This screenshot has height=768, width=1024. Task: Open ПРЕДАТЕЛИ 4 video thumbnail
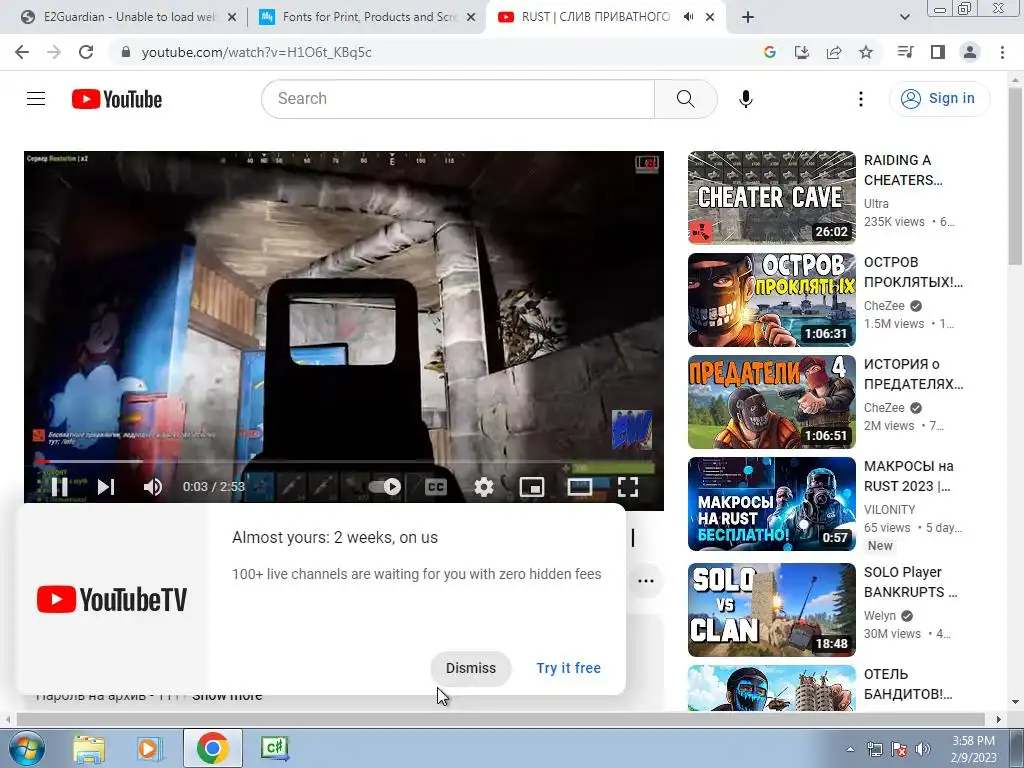pos(771,402)
